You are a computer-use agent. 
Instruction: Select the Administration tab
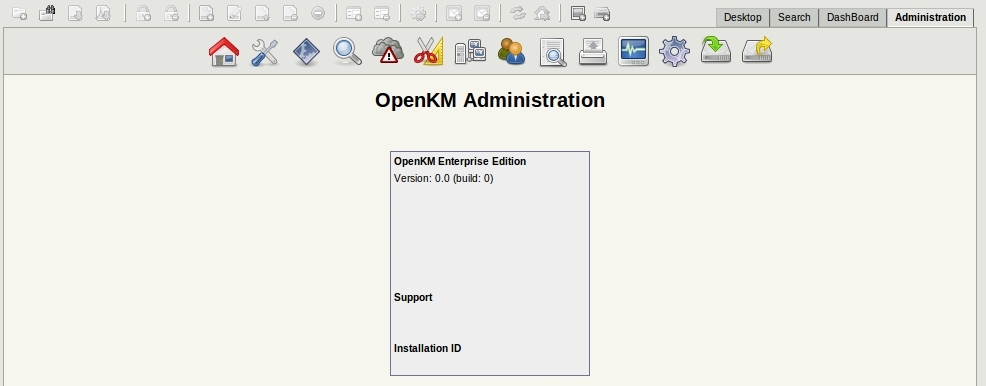click(930, 18)
